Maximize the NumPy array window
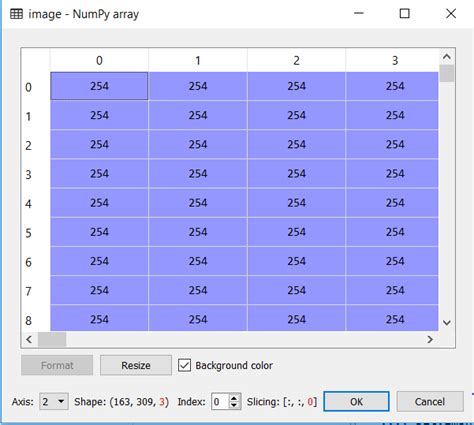 coord(404,14)
